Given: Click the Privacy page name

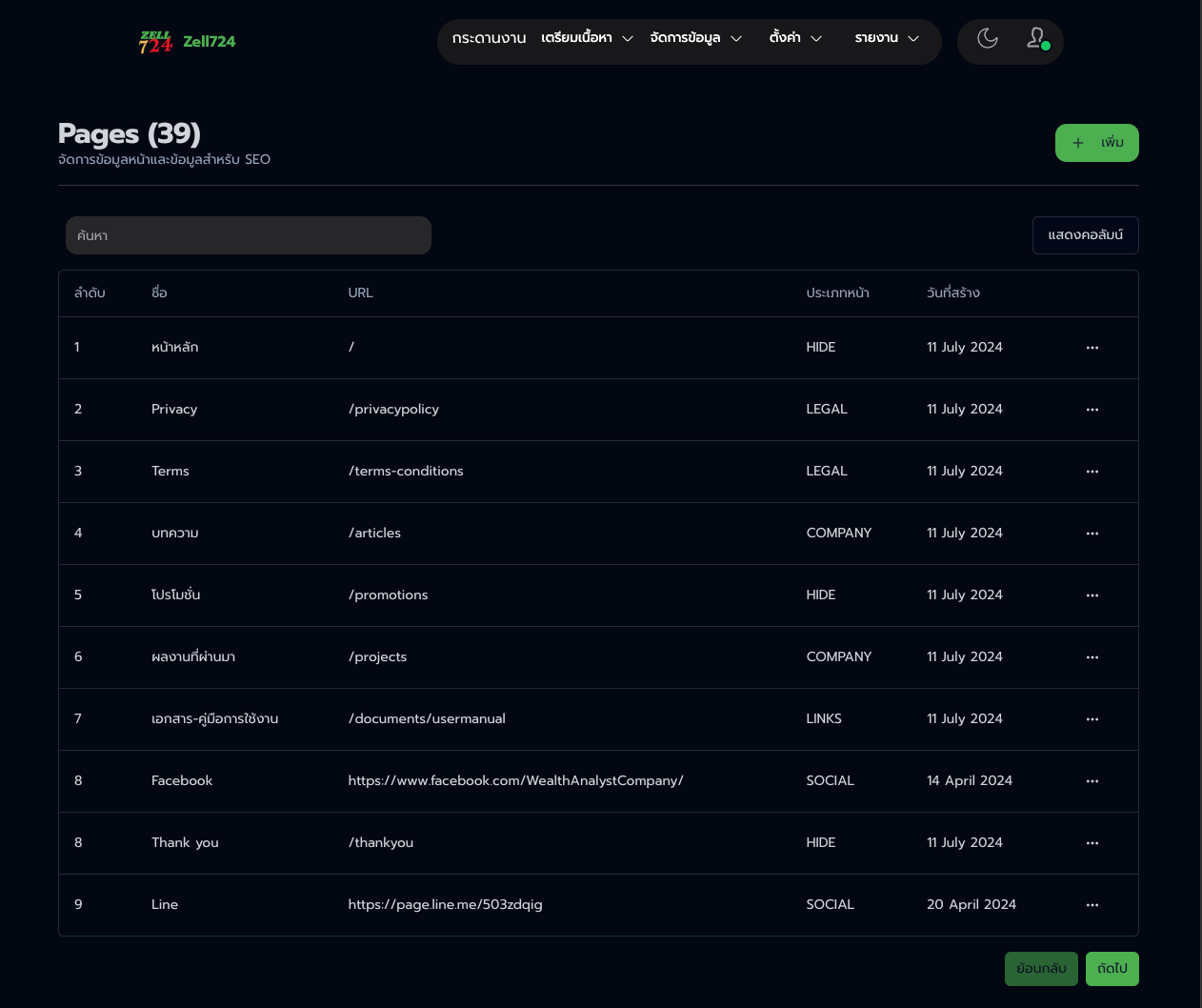Looking at the screenshot, I should tap(174, 410).
